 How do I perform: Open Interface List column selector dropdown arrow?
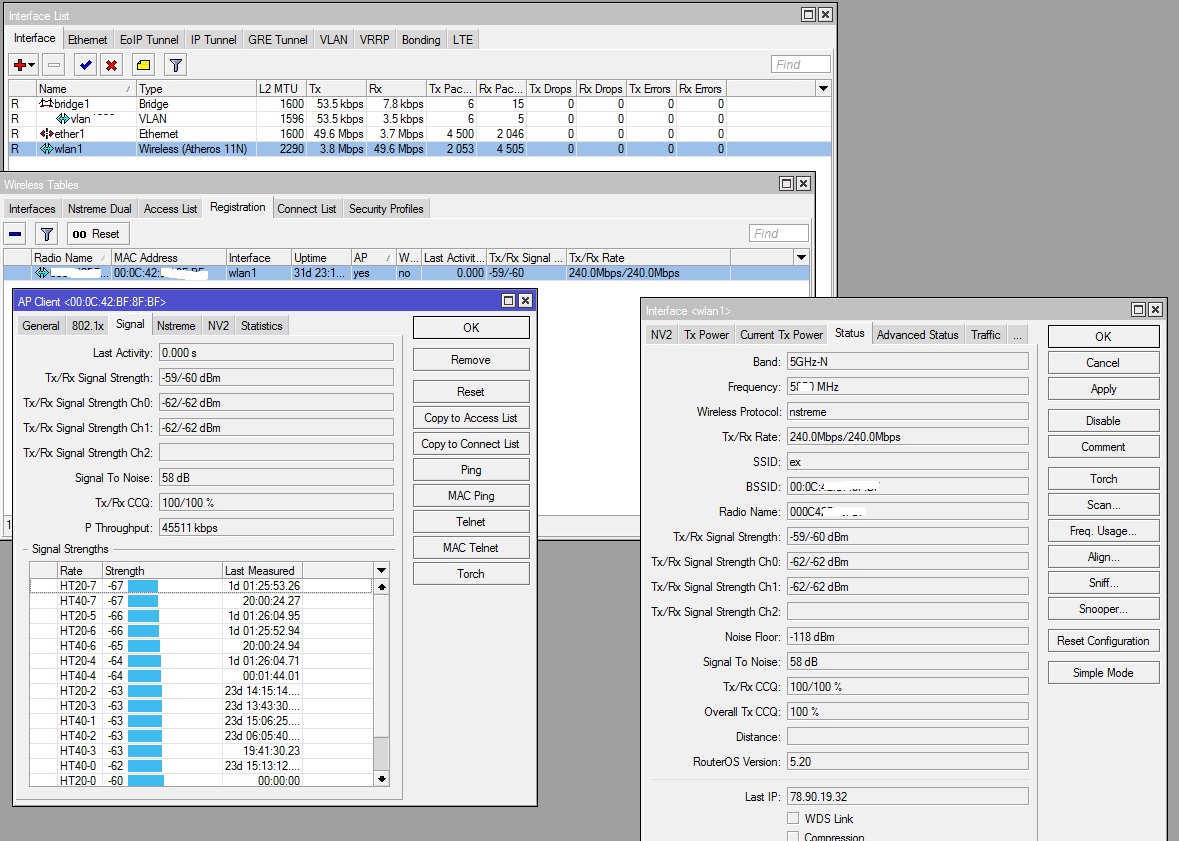tap(823, 89)
